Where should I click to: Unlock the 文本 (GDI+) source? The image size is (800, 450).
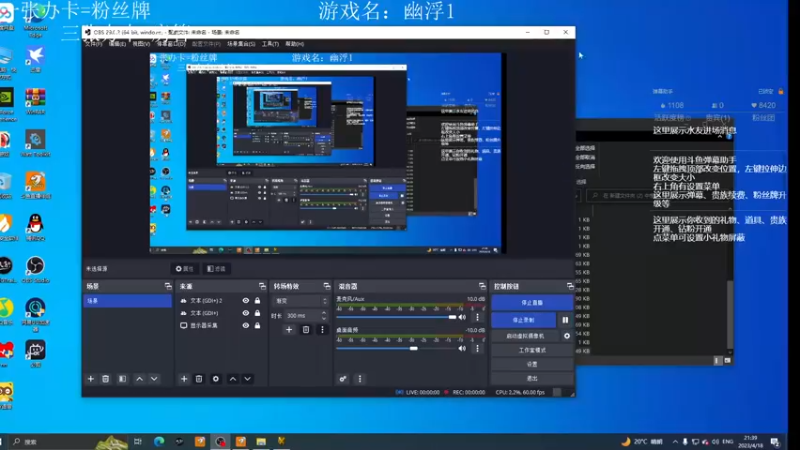click(x=258, y=313)
